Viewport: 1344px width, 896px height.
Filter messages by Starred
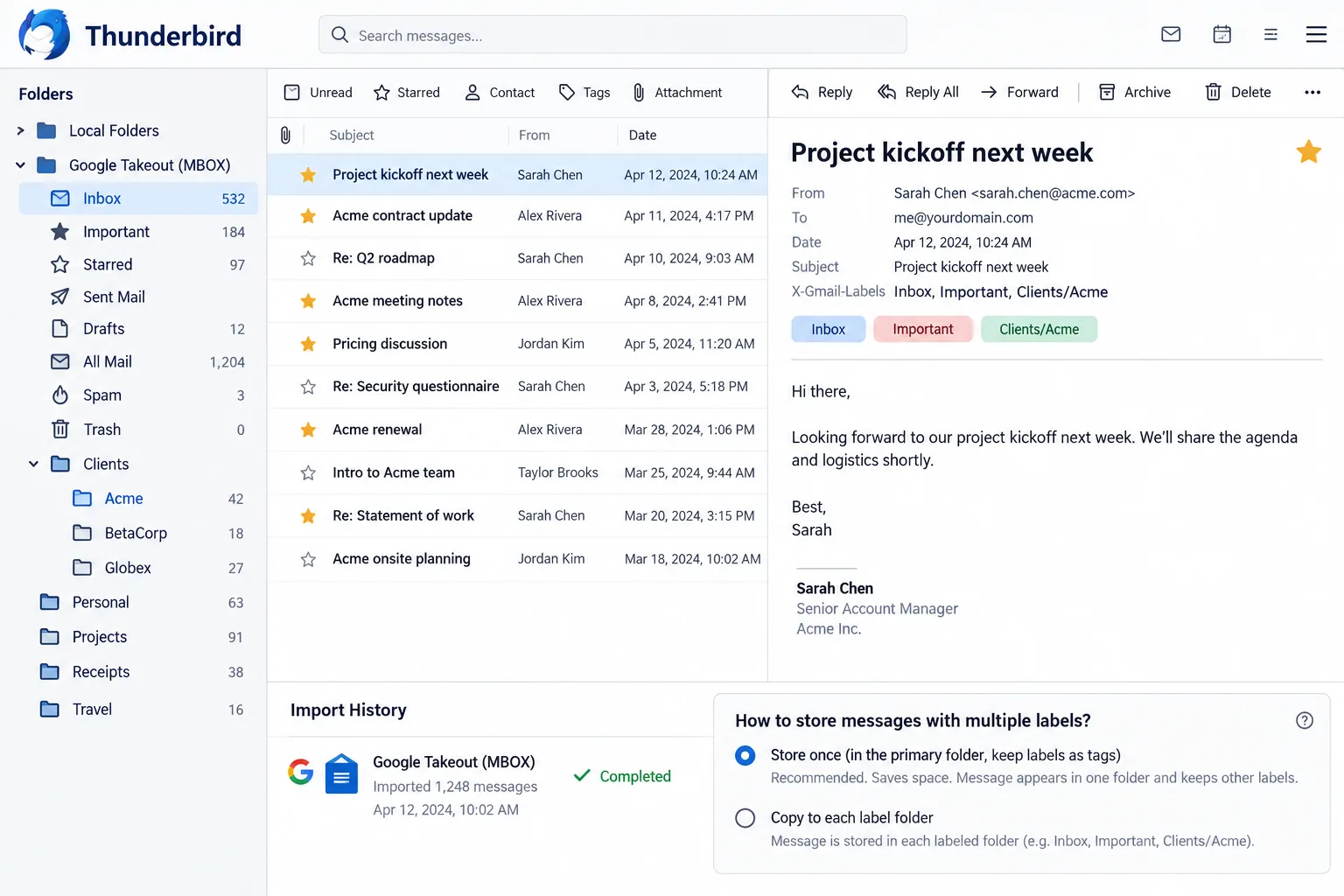407,93
